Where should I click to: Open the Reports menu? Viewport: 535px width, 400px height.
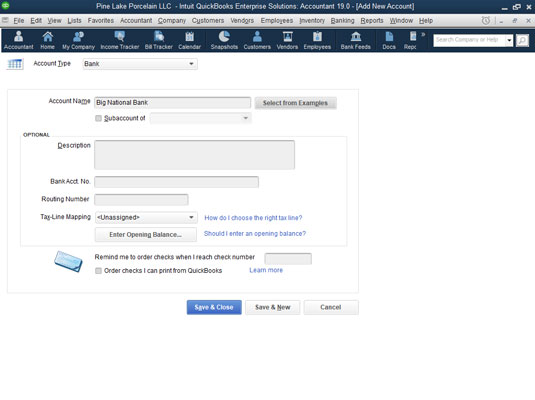[372, 20]
